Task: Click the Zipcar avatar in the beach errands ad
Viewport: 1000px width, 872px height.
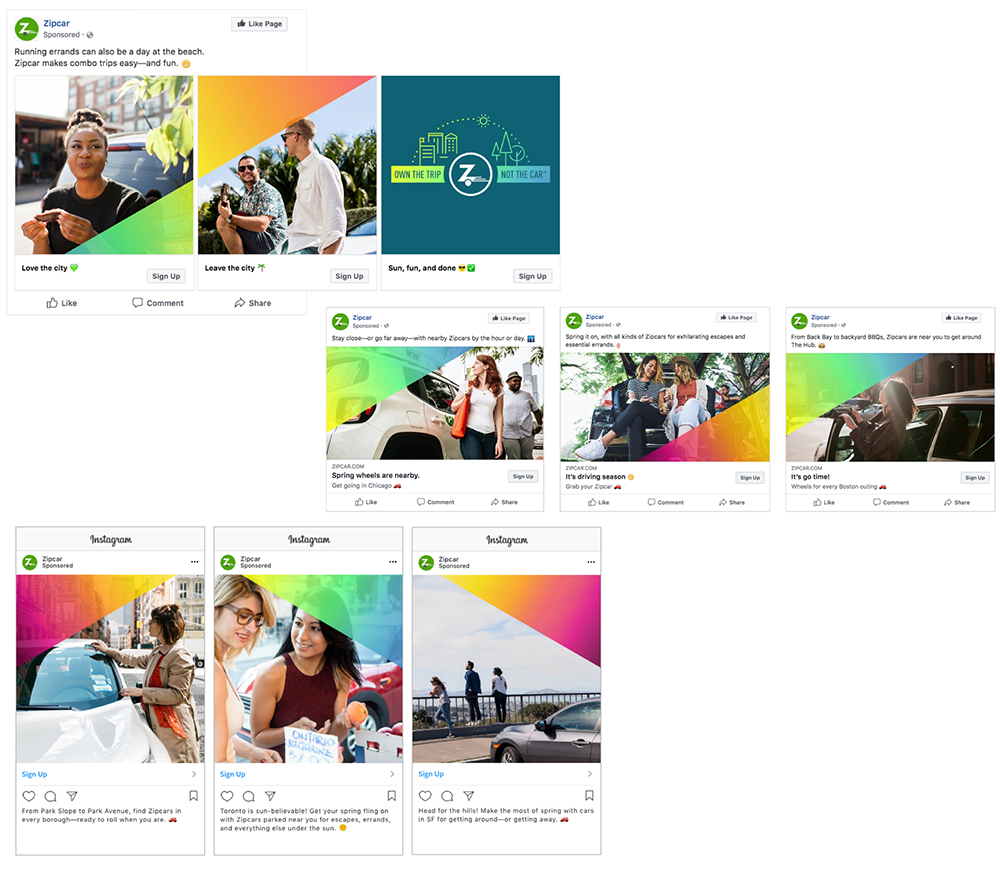Action: point(27,29)
